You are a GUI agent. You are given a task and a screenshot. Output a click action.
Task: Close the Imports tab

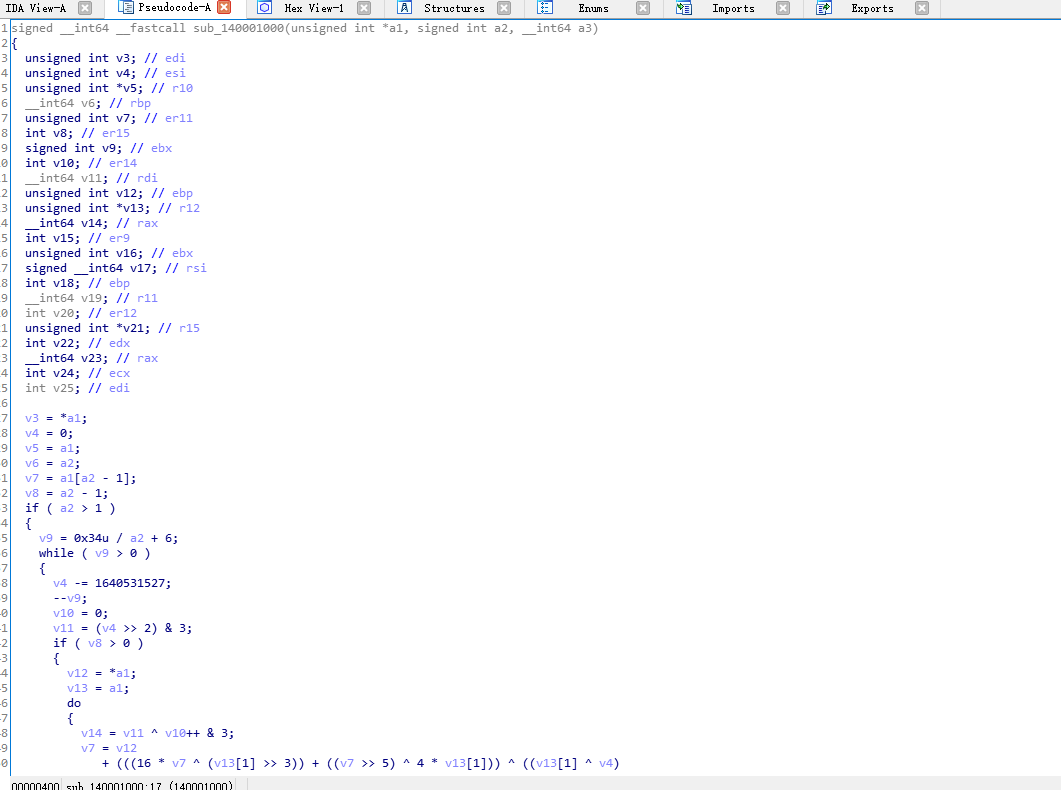pyautogui.click(x=783, y=8)
